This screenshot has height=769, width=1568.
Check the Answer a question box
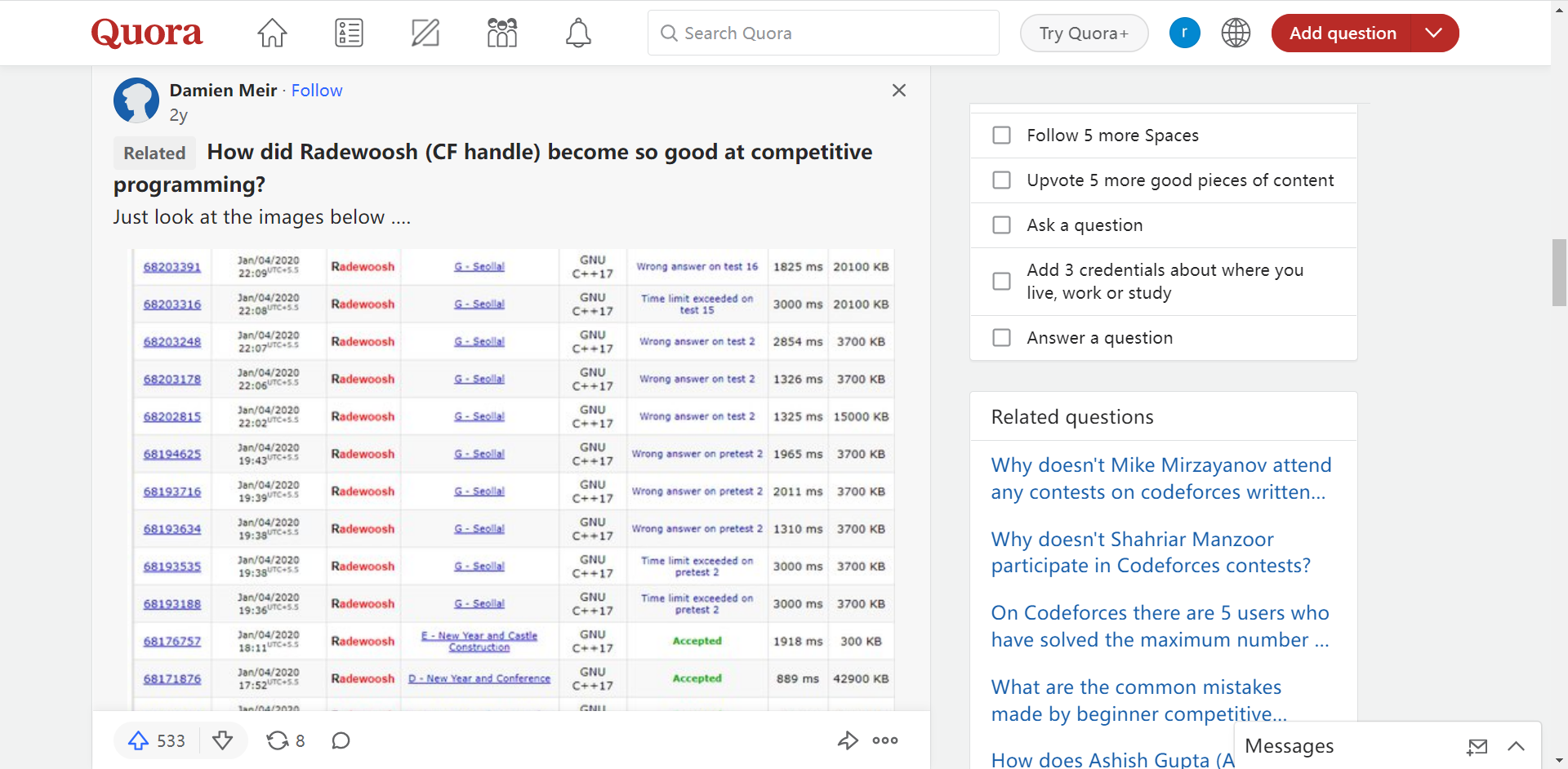[x=1001, y=337]
